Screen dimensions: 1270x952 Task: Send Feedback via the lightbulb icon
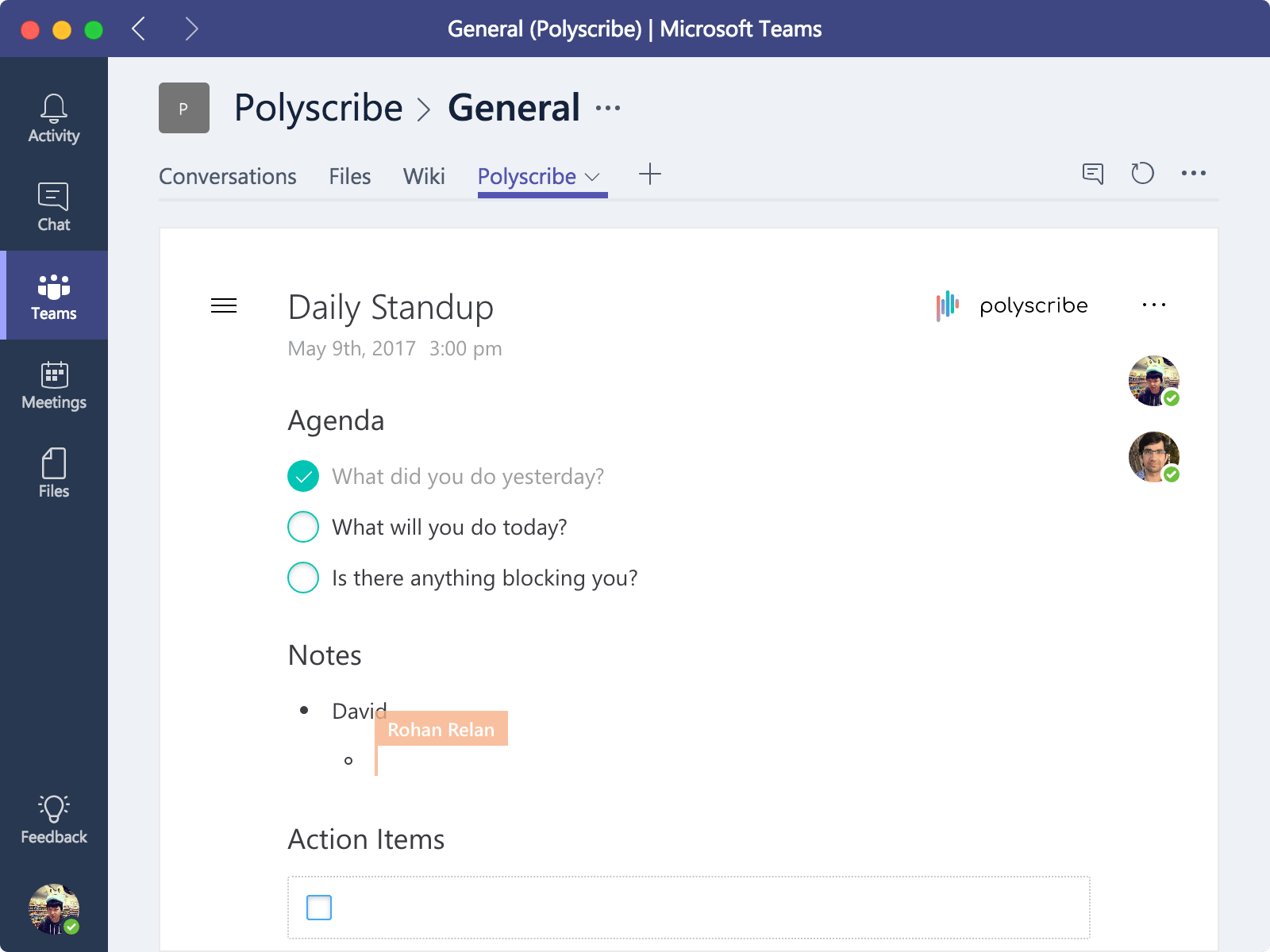[x=53, y=817]
